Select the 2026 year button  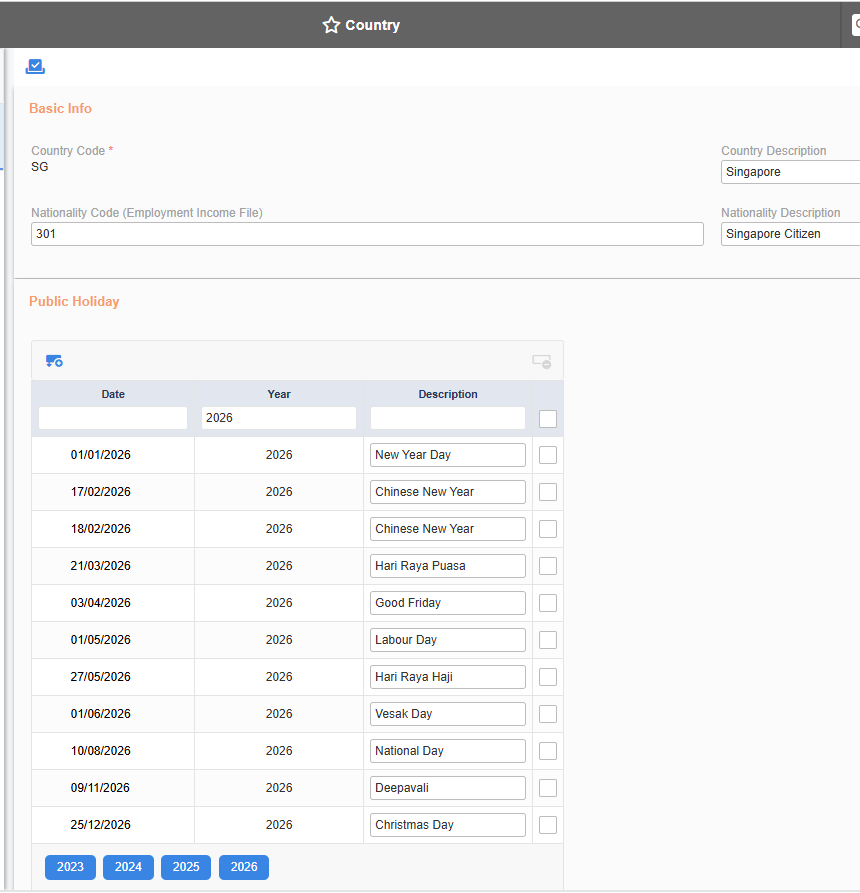click(x=243, y=867)
